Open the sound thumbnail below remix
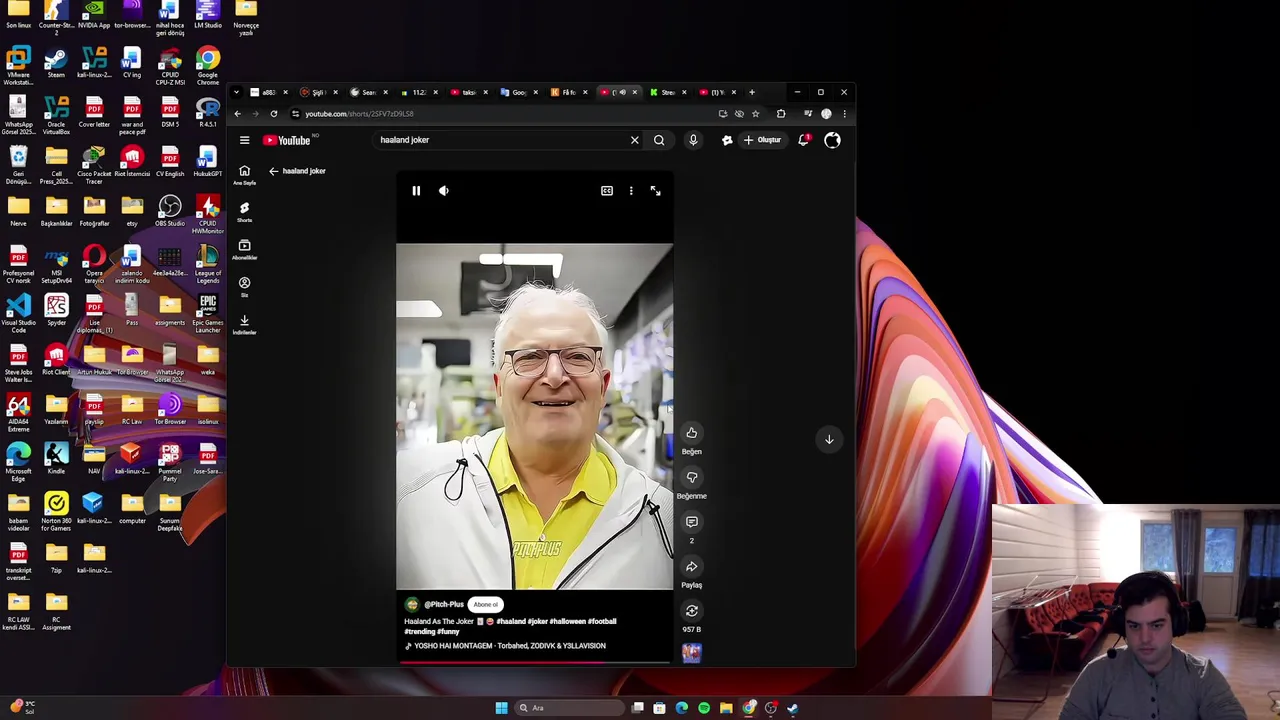 (x=691, y=653)
